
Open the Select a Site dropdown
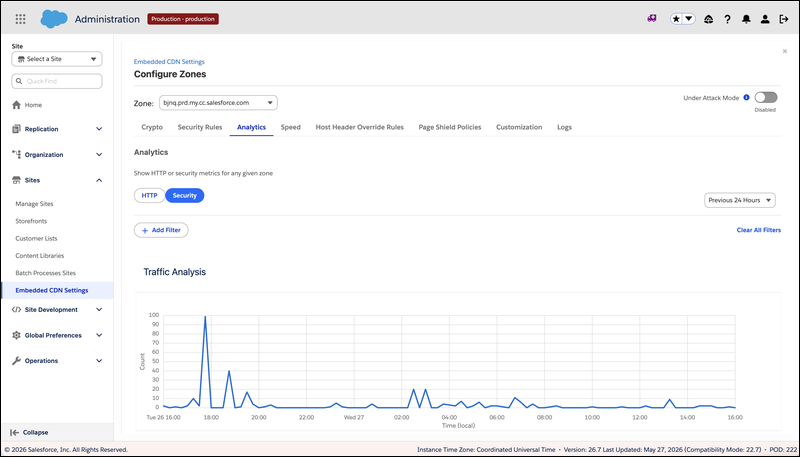click(x=57, y=59)
